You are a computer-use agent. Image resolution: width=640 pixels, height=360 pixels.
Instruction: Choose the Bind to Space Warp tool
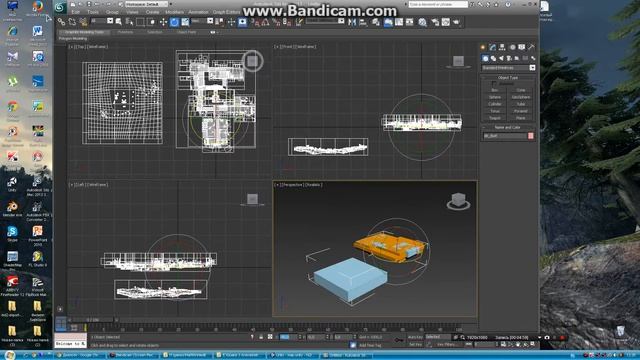[x=84, y=22]
